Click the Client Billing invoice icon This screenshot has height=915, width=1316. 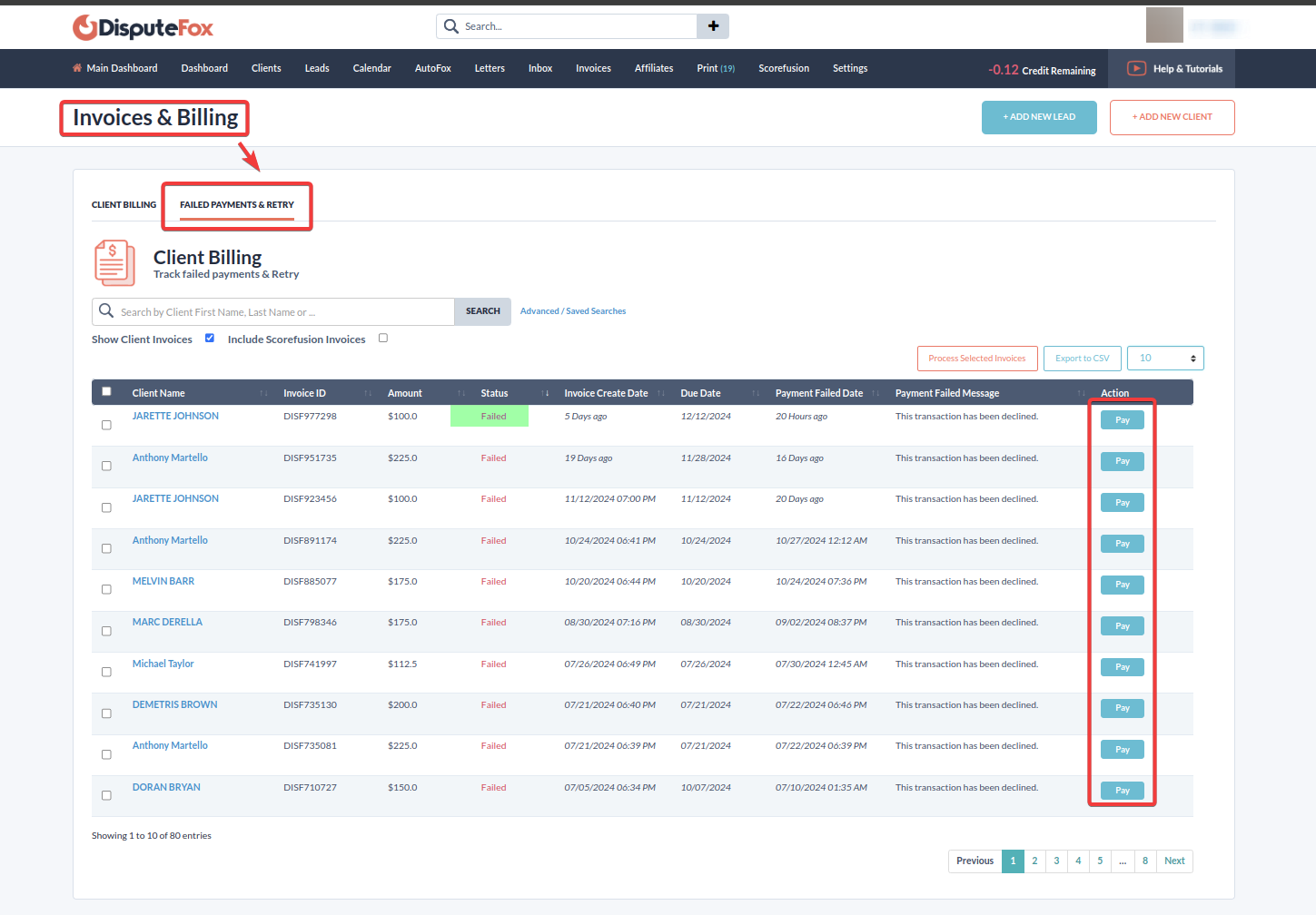pos(114,263)
